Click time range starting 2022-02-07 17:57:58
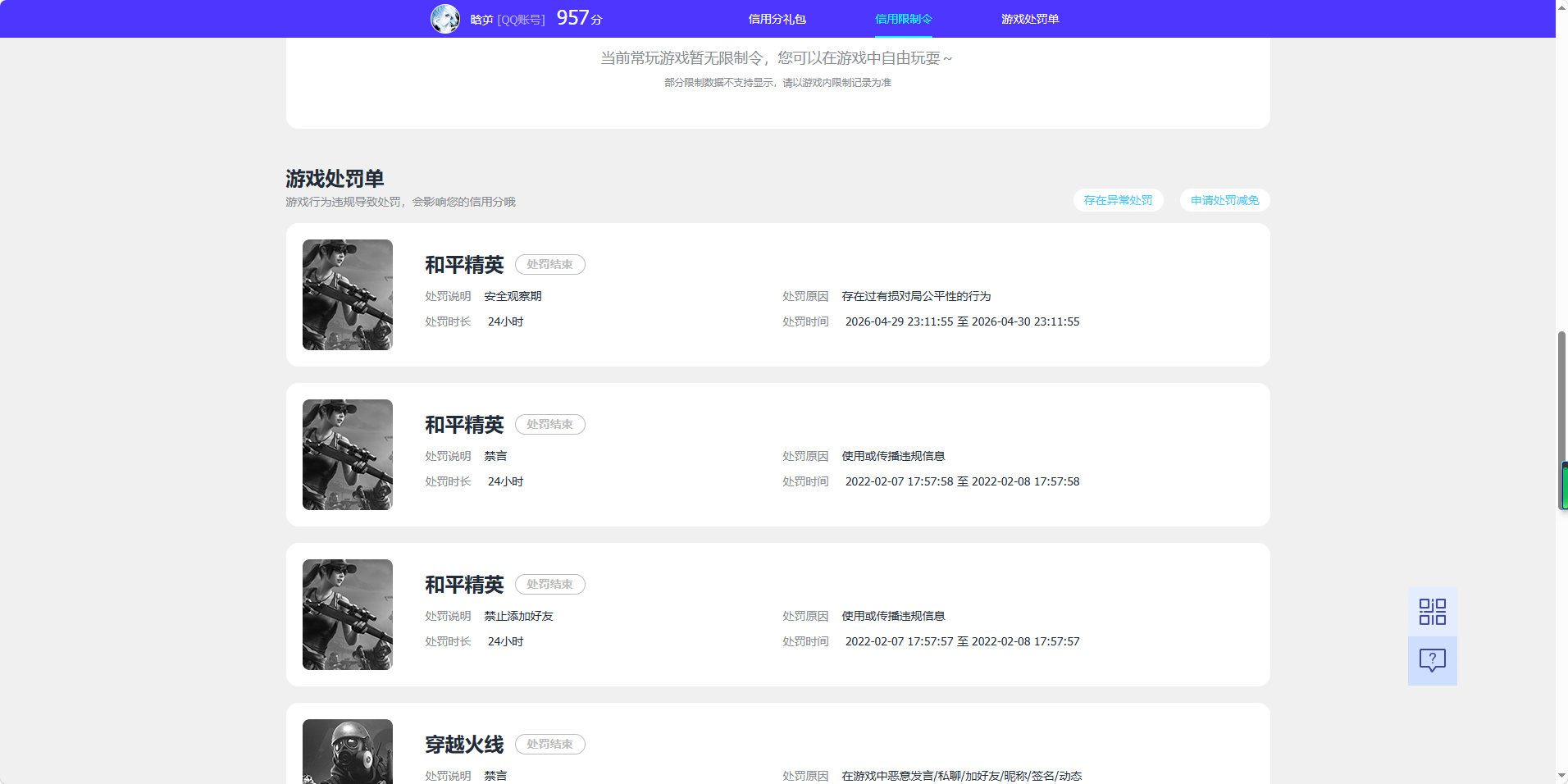 [x=962, y=481]
